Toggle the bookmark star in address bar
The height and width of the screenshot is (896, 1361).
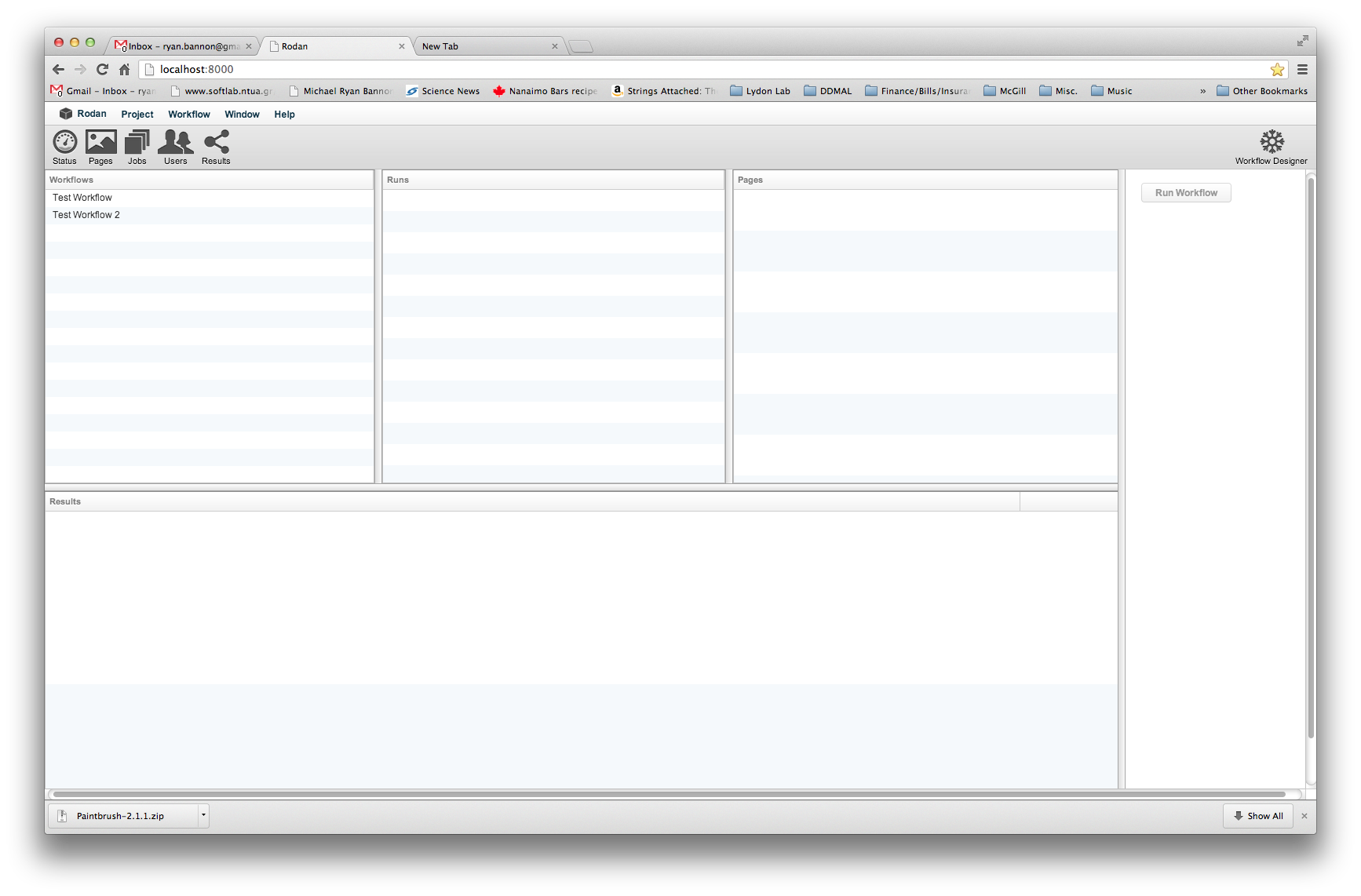click(x=1277, y=69)
